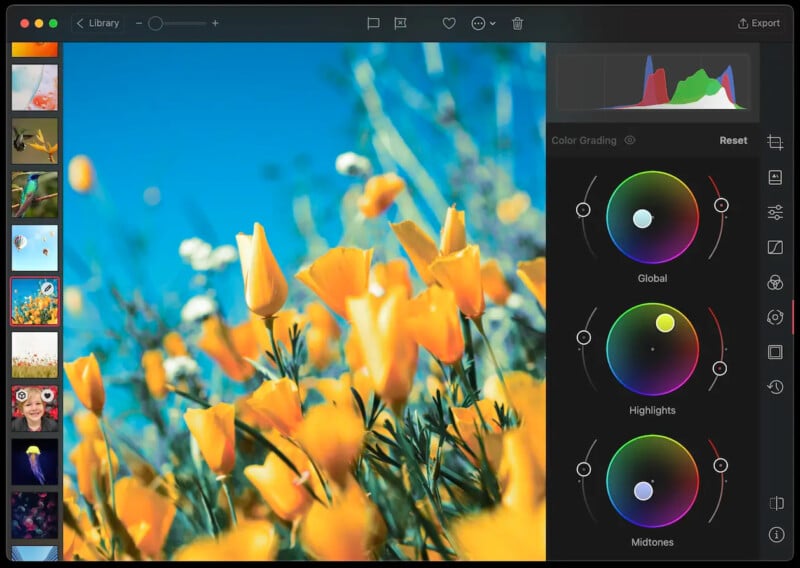Delete photo with the trash icon
800x568 pixels.
(517, 23)
